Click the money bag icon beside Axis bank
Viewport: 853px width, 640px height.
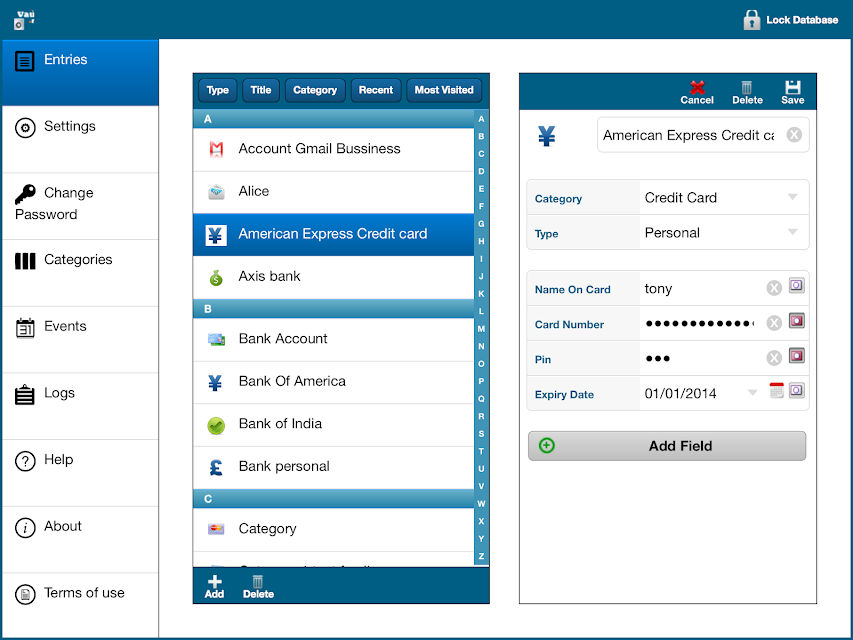tap(217, 278)
